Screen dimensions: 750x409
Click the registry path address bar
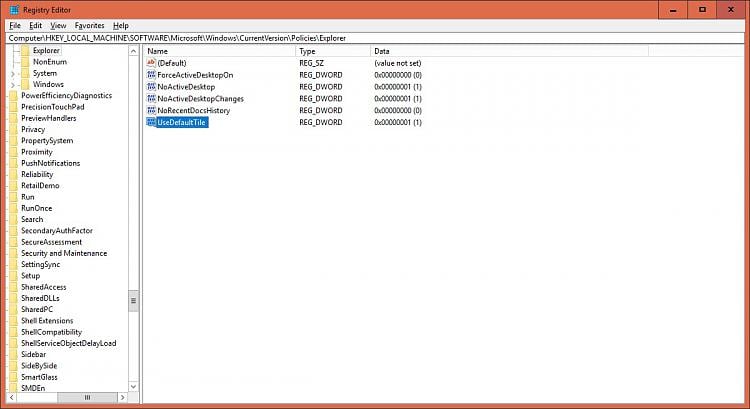coord(375,38)
